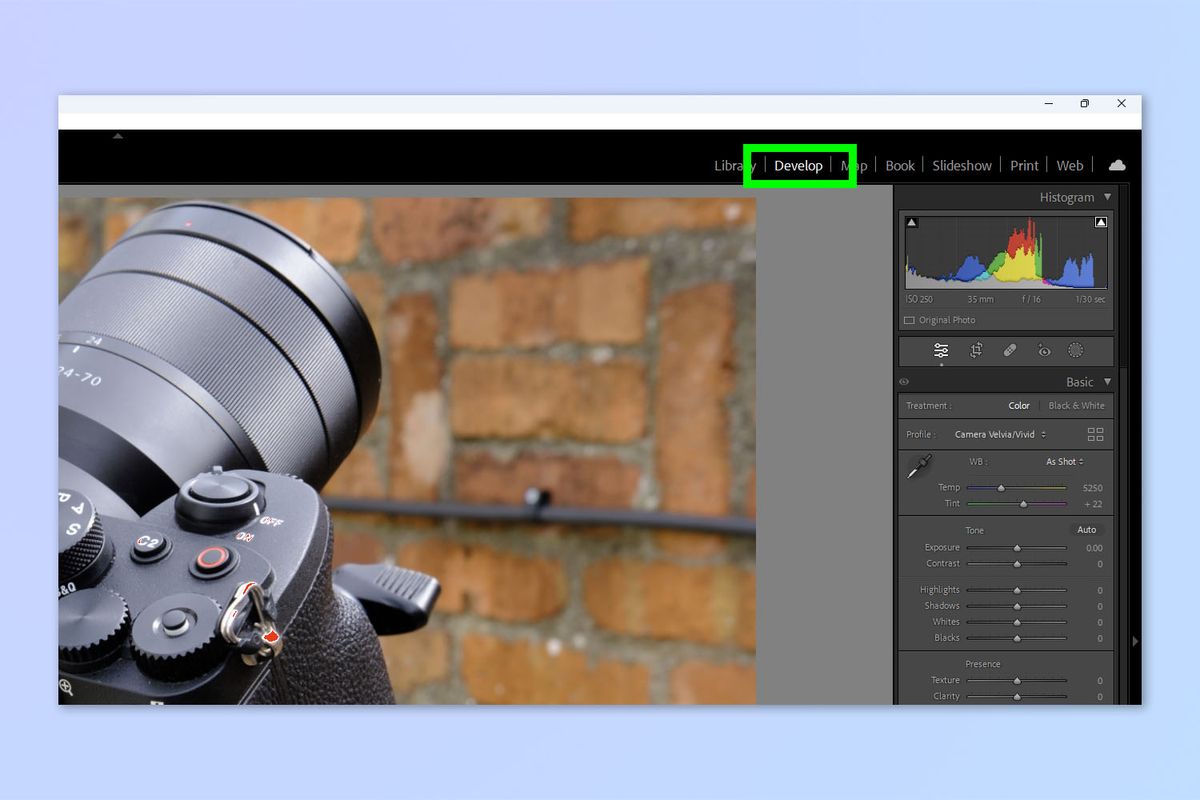Screen dimensions: 1200x800
Task: Collapse the Histogram panel
Action: [1108, 197]
